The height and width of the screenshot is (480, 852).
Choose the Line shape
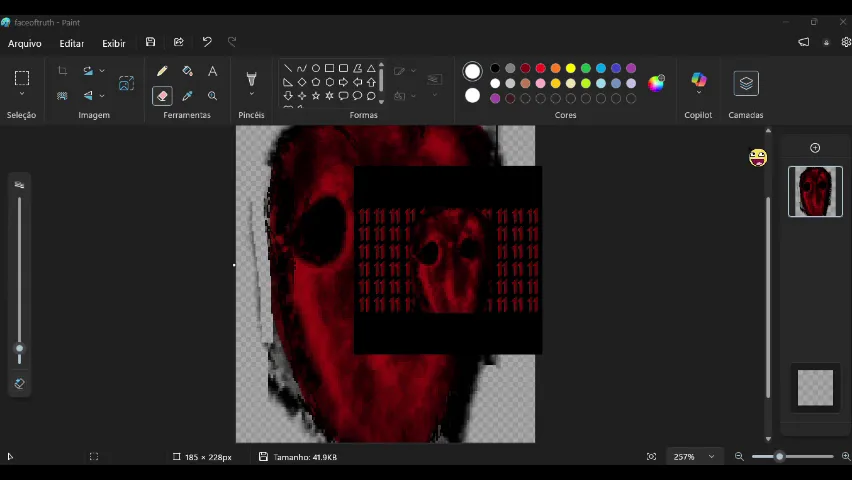[x=288, y=68]
